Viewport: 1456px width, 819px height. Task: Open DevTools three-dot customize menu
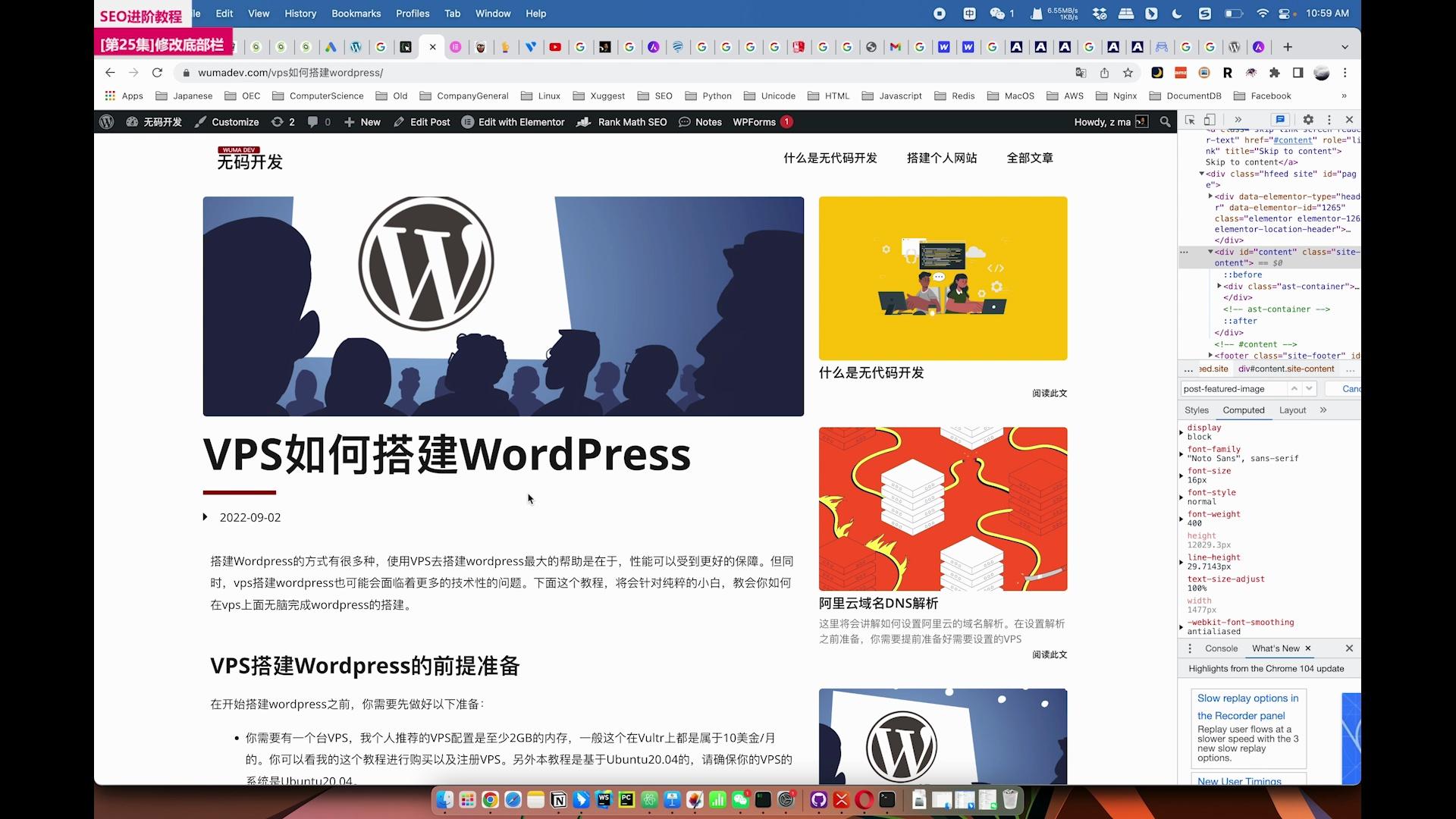(1329, 120)
